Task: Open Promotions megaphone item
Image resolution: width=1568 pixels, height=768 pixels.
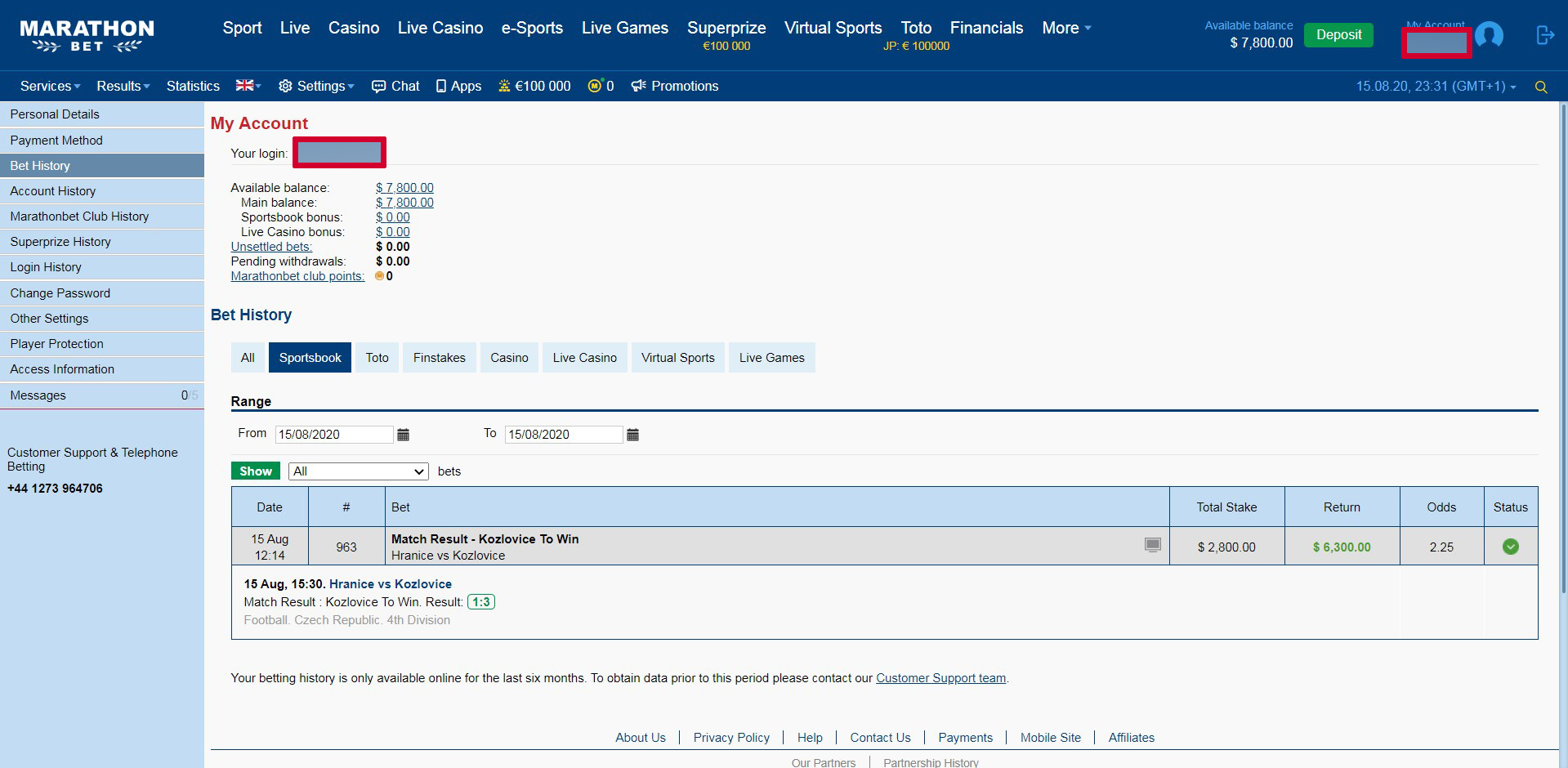Action: click(x=675, y=86)
